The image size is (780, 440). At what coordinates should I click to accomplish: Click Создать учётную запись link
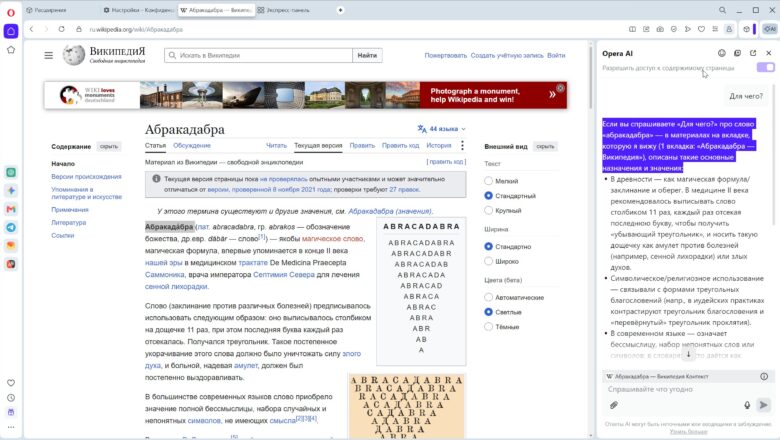pyautogui.click(x=507, y=56)
